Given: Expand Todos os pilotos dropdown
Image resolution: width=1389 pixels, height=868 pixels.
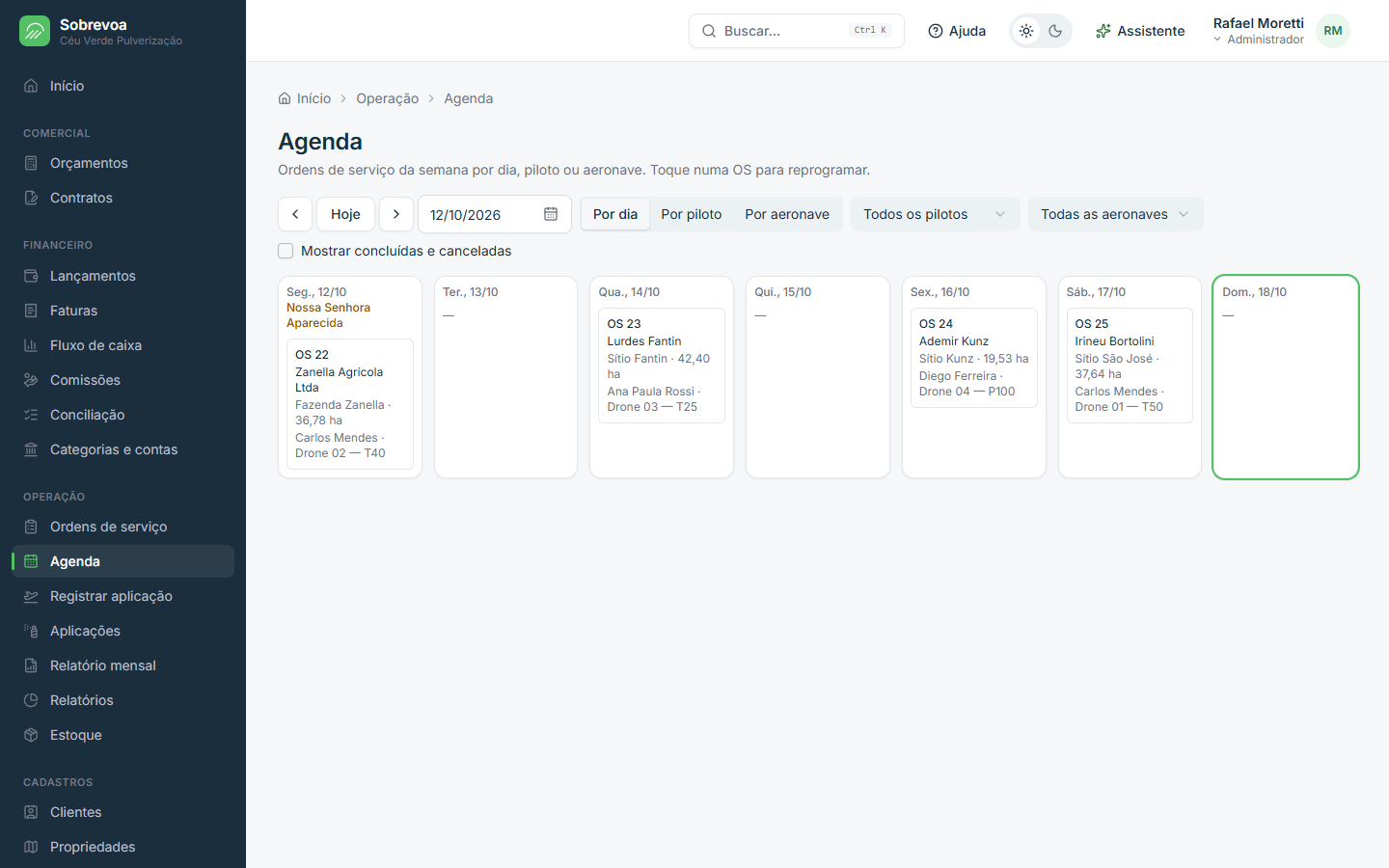Looking at the screenshot, I should (x=935, y=214).
